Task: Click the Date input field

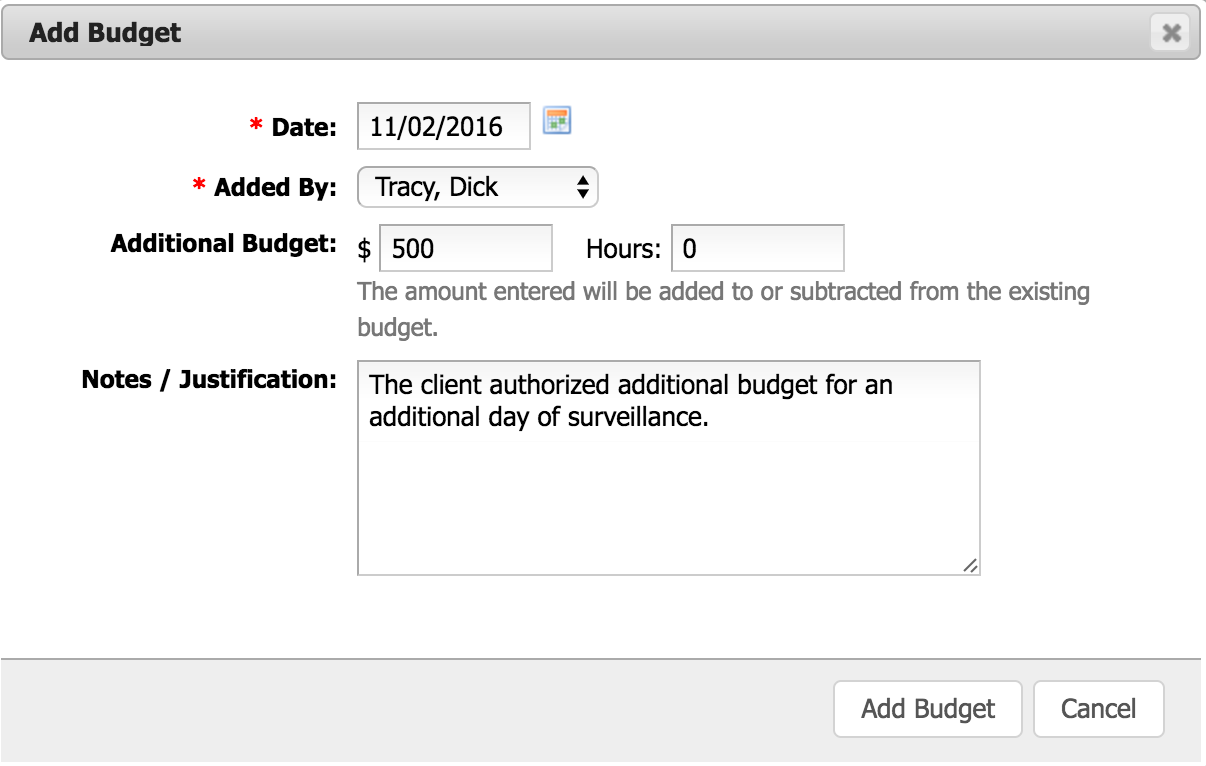Action: coord(444,126)
